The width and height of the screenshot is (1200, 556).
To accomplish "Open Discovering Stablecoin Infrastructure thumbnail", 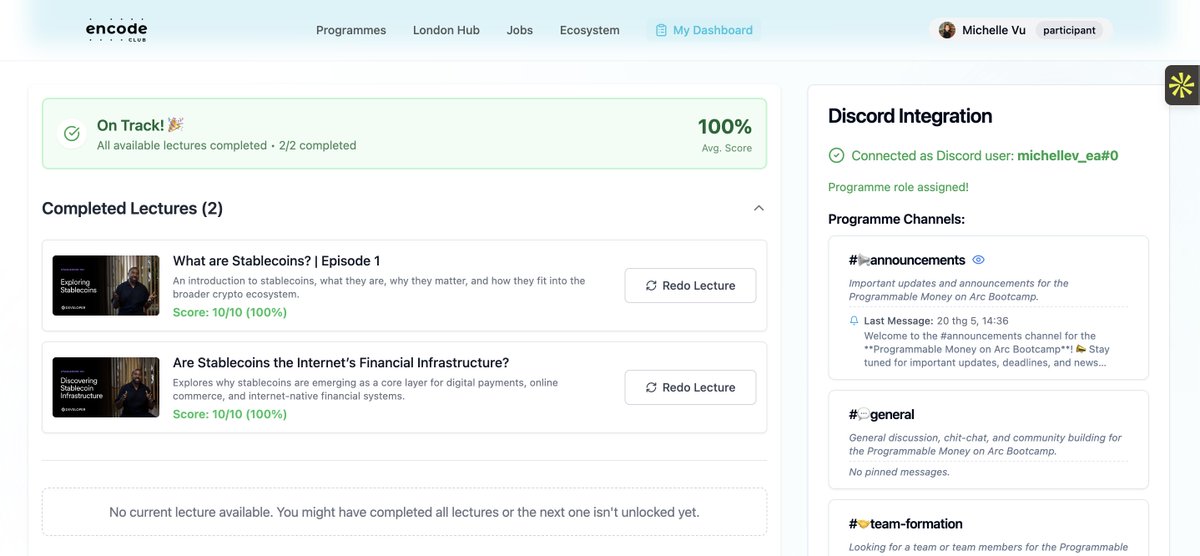I will coord(106,387).
